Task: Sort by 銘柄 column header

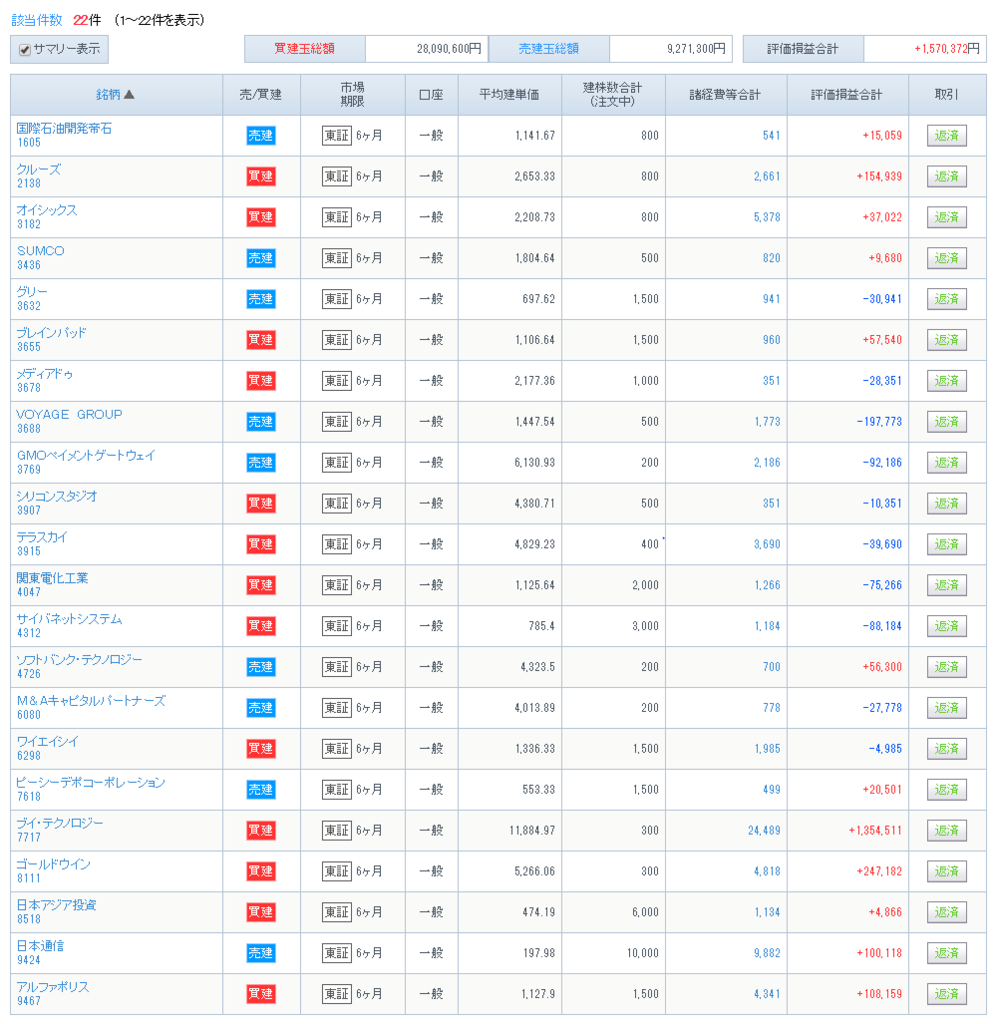Action: coord(115,95)
